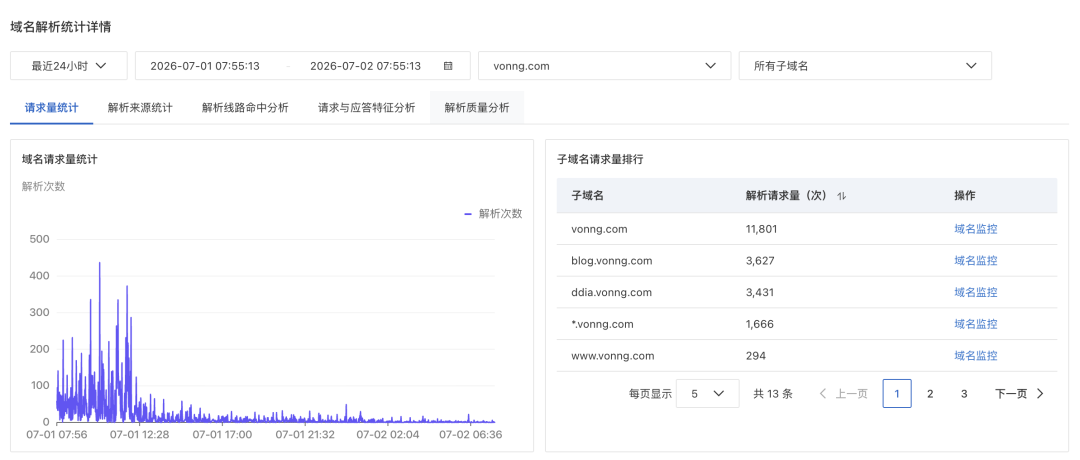Open the 最近24小时 time range dropdown
This screenshot has width=1080, height=460.
point(69,66)
